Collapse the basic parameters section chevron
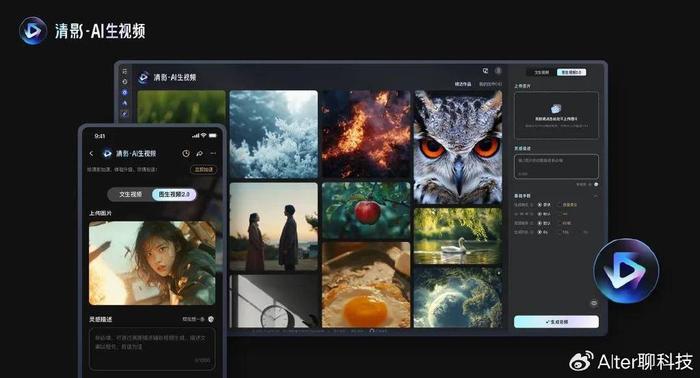700x378 pixels. [x=595, y=196]
